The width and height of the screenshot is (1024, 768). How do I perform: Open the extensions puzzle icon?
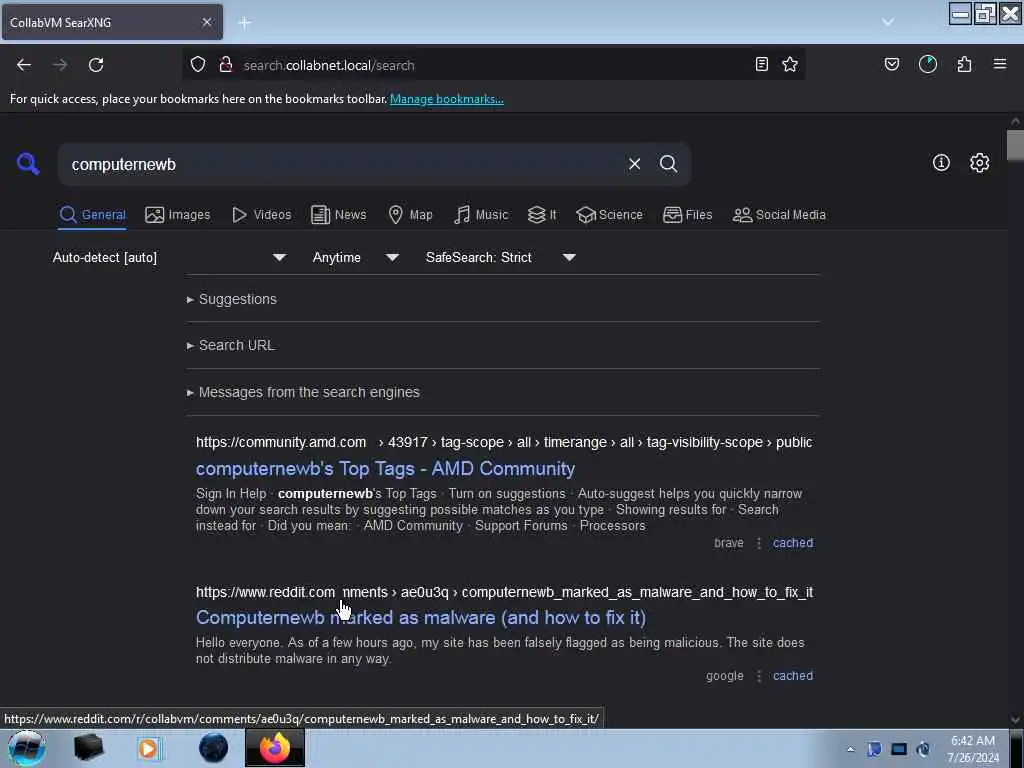[x=964, y=64]
